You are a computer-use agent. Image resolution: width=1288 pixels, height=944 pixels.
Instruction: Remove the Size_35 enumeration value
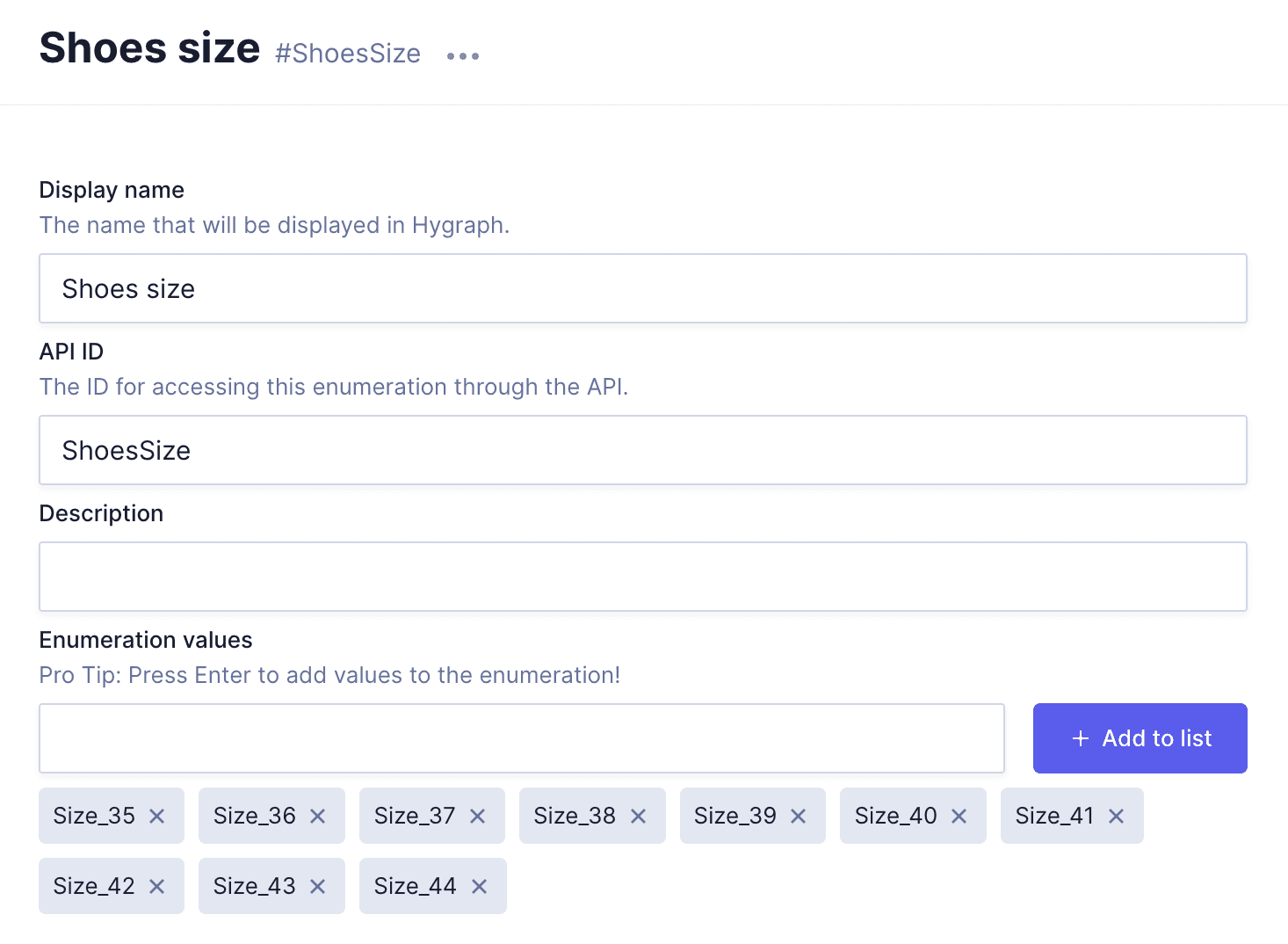coord(157,816)
